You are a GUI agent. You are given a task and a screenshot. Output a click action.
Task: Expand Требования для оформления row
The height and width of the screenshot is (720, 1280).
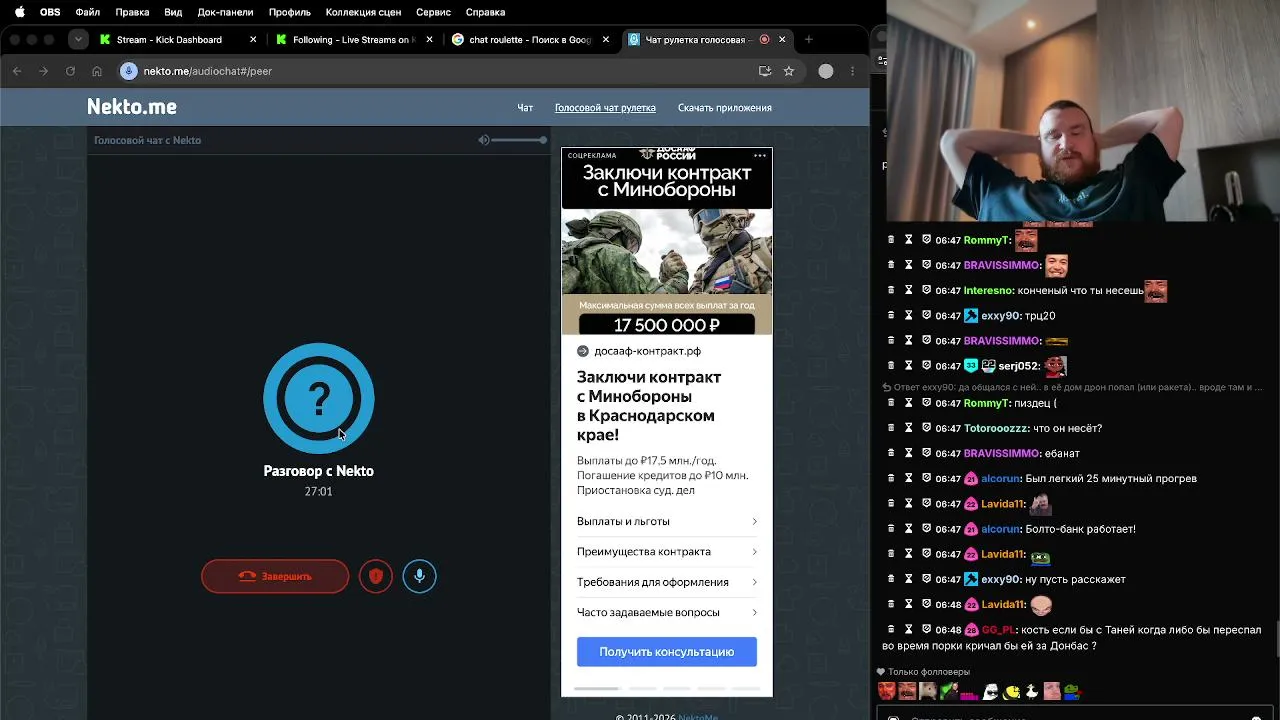[x=667, y=582]
